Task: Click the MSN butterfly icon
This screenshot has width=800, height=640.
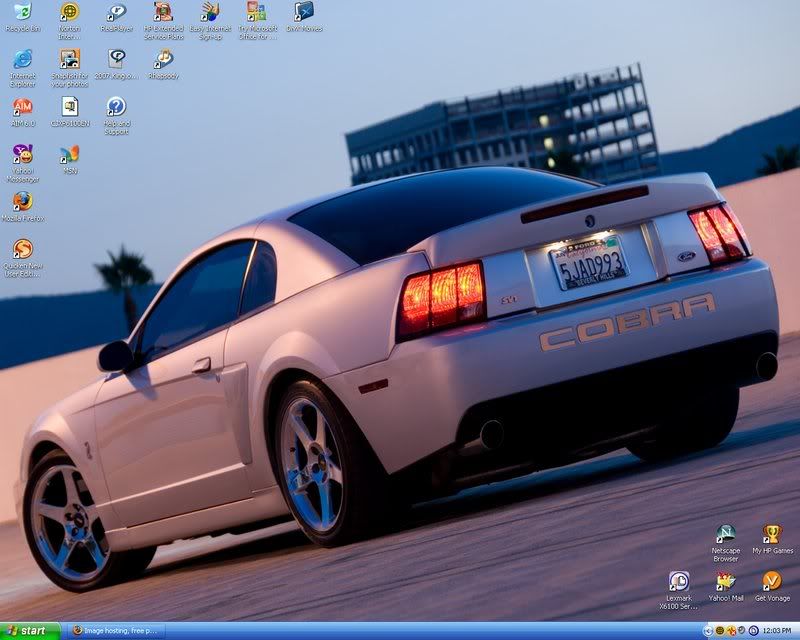Action: (69, 155)
